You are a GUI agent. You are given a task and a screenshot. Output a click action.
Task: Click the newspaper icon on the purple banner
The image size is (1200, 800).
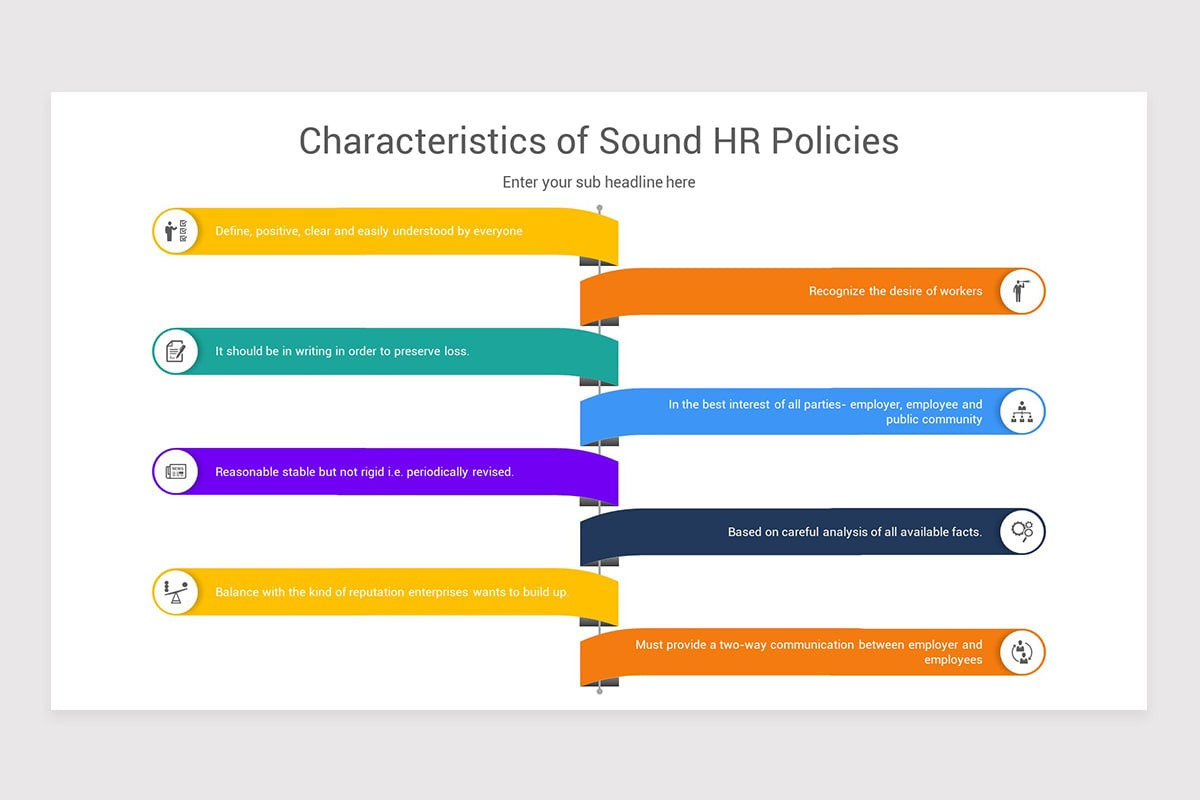pyautogui.click(x=176, y=471)
